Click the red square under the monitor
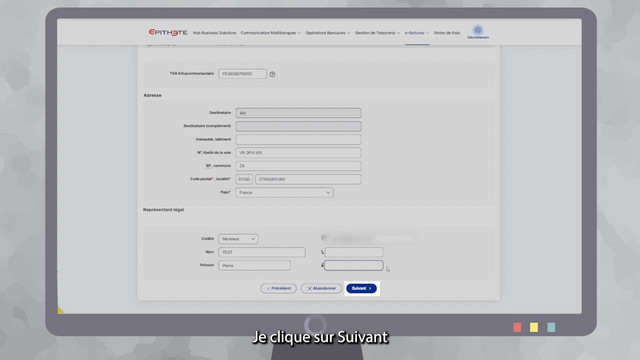The width and height of the screenshot is (640, 360). [517, 327]
